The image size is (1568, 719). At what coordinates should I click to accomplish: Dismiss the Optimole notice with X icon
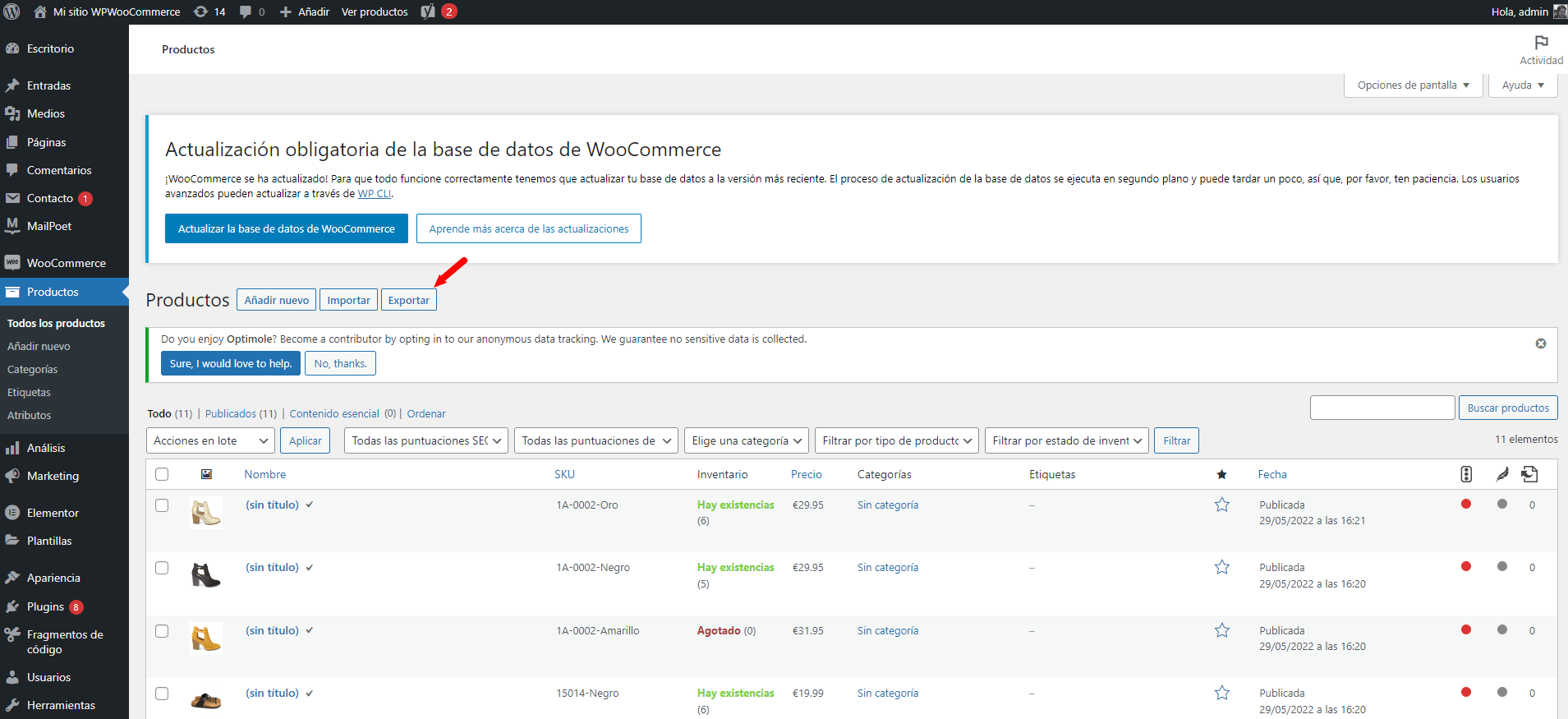1541,343
